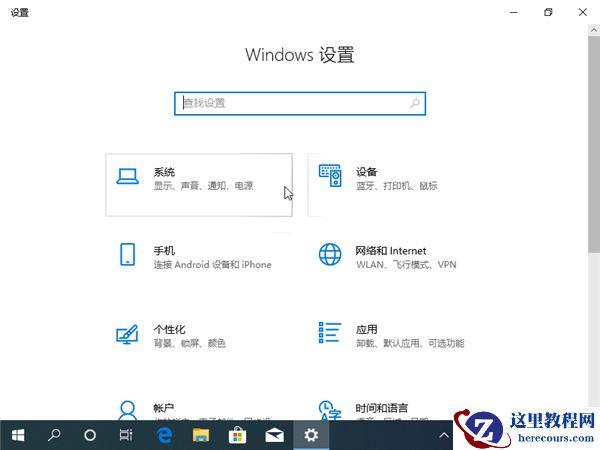
Task: Select the Settings gear on taskbar
Action: click(x=311, y=435)
